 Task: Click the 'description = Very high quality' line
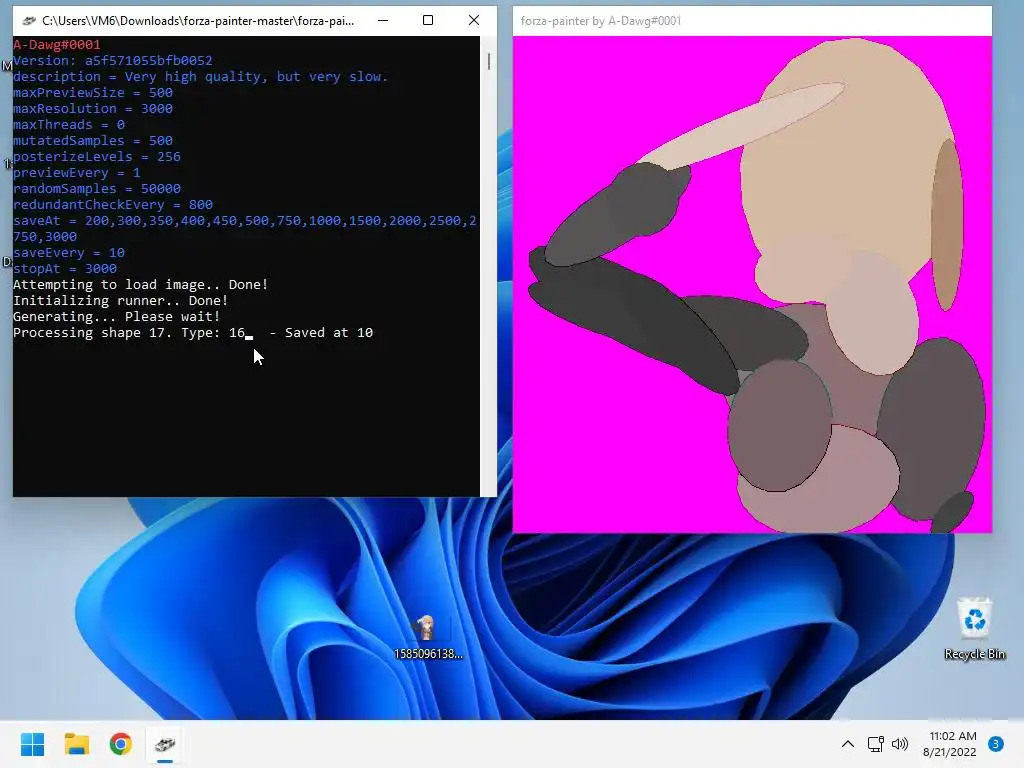200,76
